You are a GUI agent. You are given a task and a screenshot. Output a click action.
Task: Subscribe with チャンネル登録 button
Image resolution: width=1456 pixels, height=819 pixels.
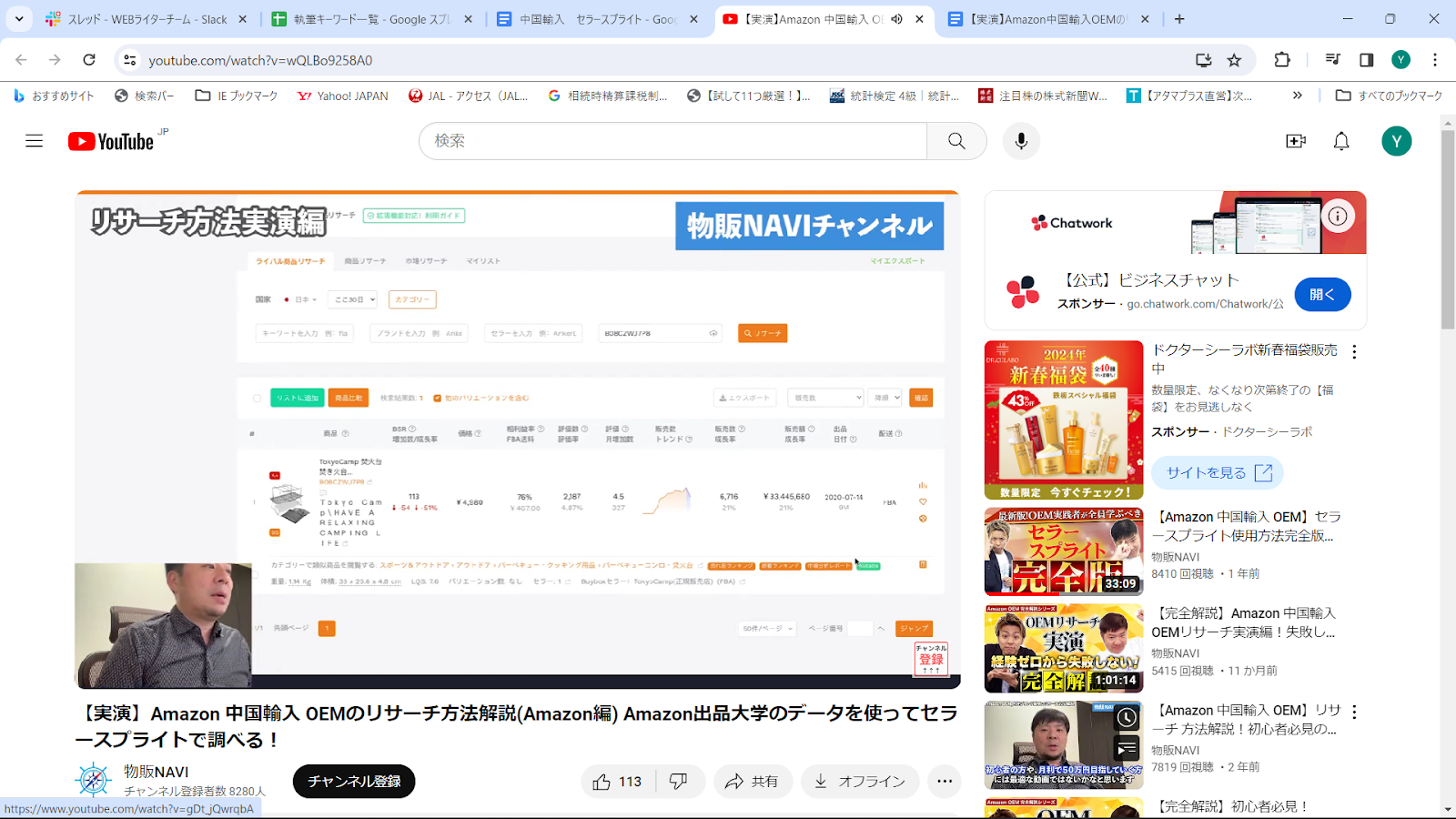tap(354, 782)
